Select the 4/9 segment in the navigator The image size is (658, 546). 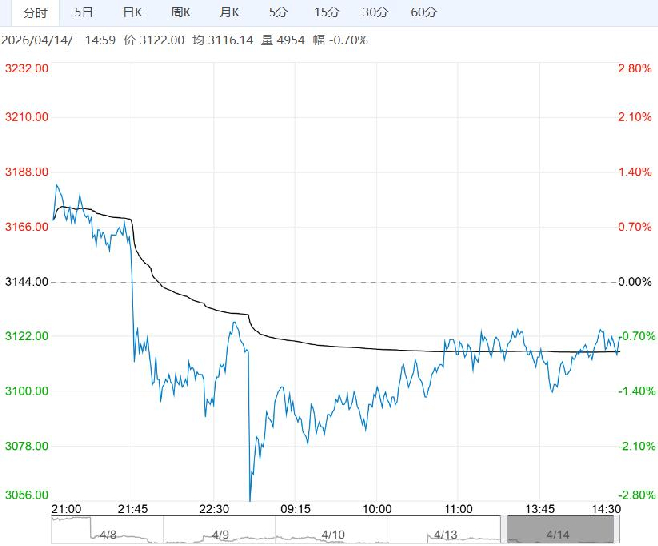tap(222, 535)
